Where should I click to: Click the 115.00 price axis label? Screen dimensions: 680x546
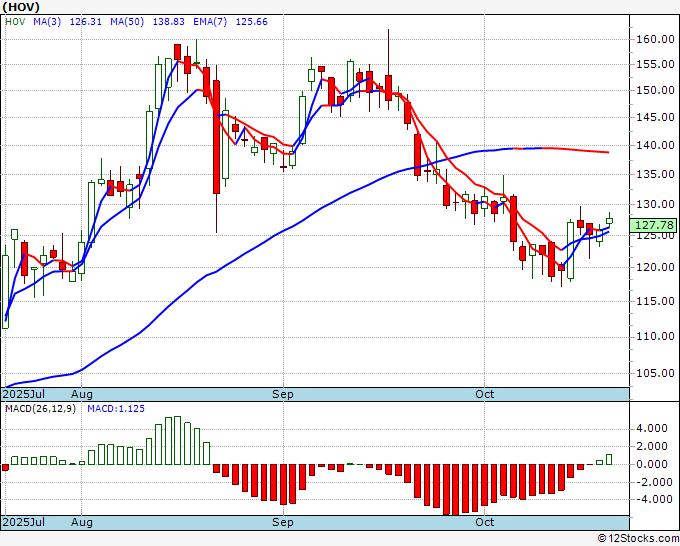pyautogui.click(x=655, y=301)
